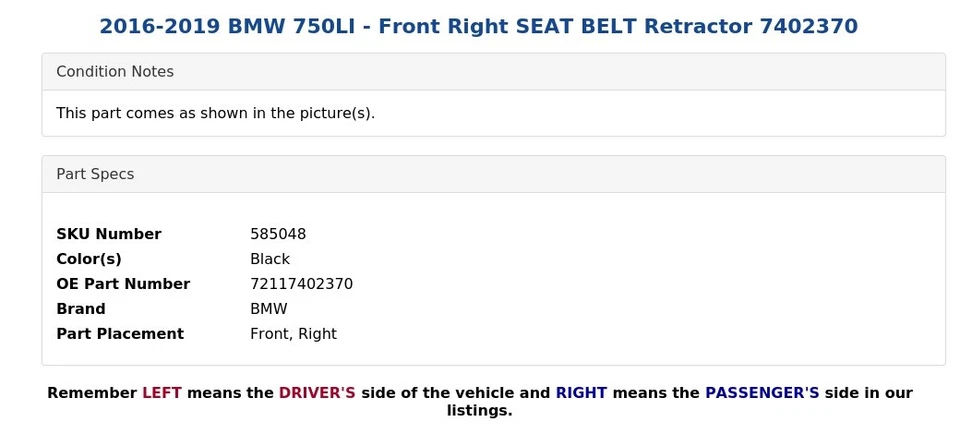Screen dimensions: 960x434
Task: Click the condition notes description text
Action: coord(215,113)
